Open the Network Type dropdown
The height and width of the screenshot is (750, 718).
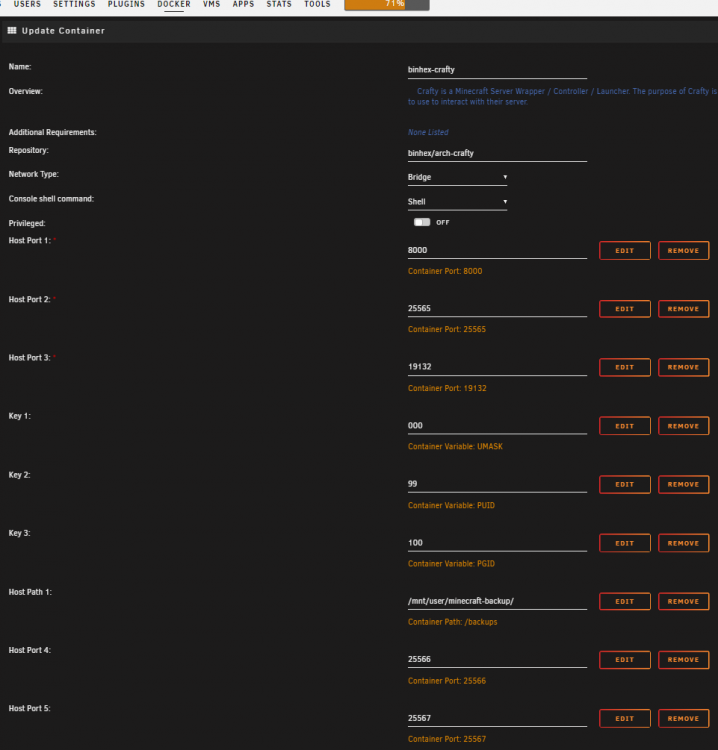(457, 177)
